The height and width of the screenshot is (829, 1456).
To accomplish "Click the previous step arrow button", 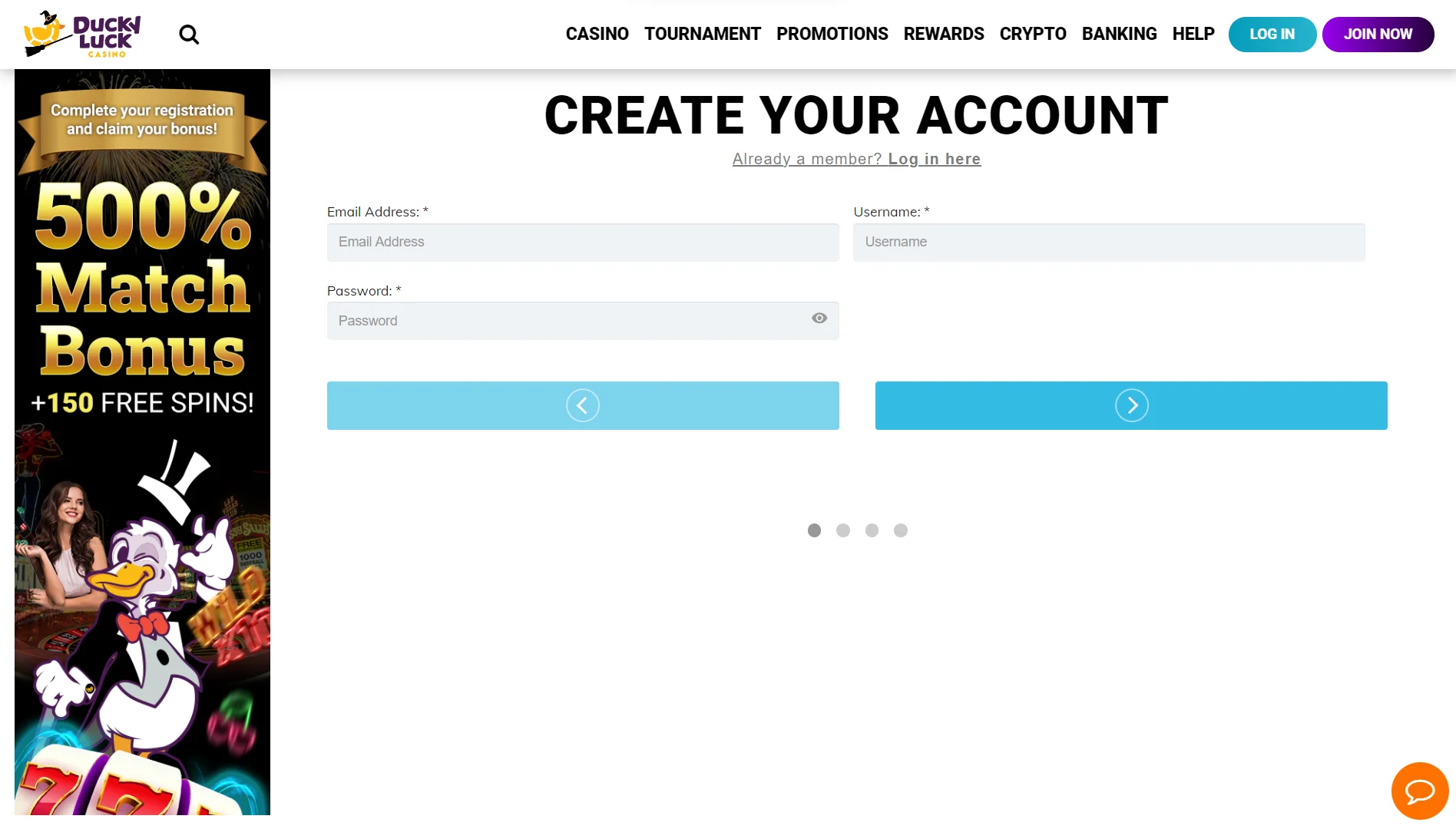I will (583, 405).
